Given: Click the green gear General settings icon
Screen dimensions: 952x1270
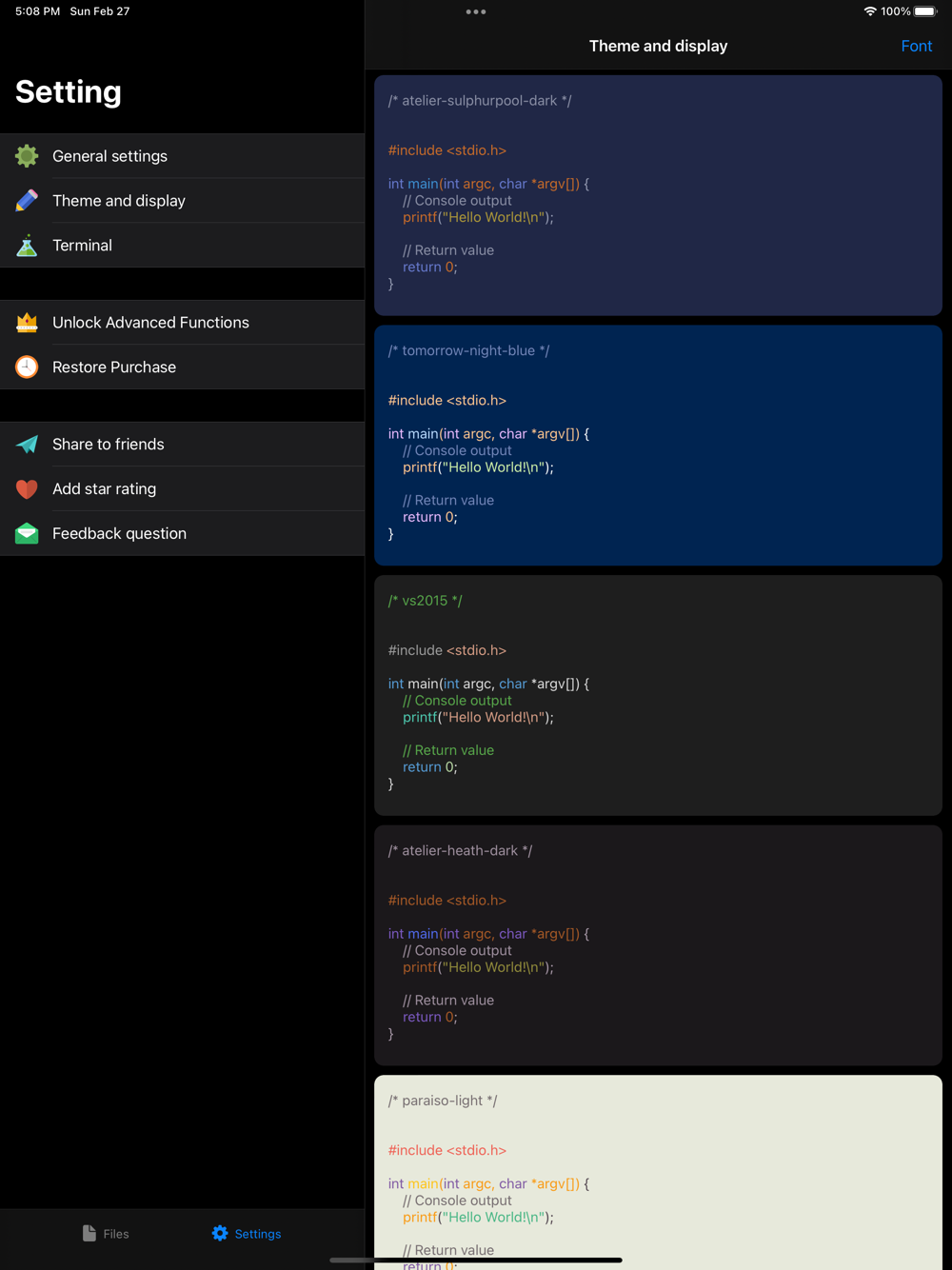Looking at the screenshot, I should (27, 156).
